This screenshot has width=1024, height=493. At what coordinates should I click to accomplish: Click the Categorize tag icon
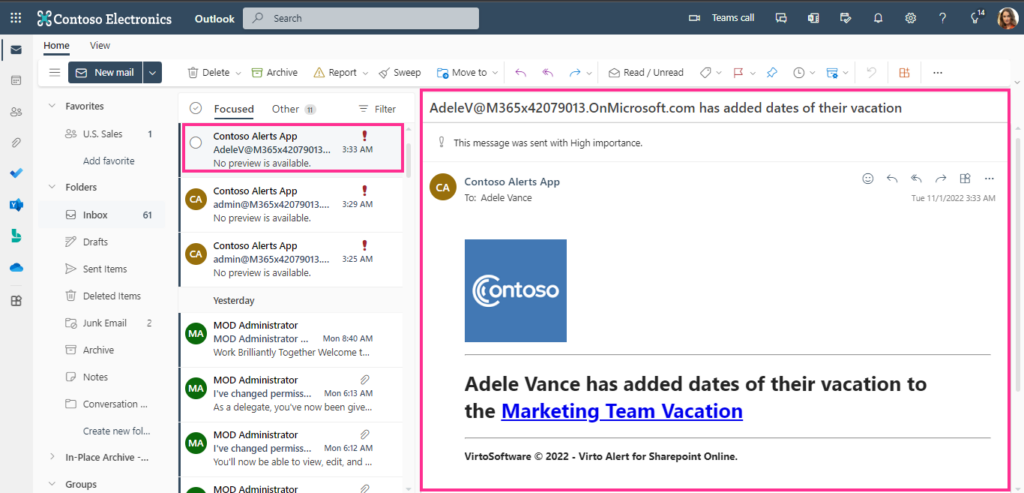tap(705, 72)
